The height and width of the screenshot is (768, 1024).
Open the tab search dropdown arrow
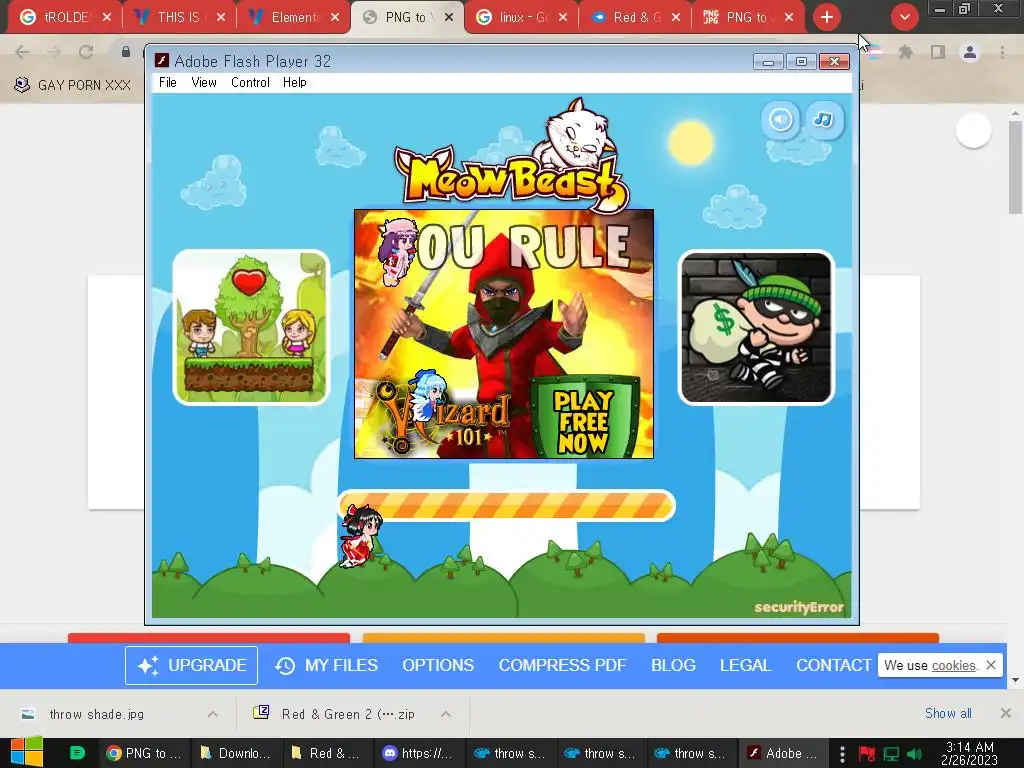pyautogui.click(x=904, y=17)
